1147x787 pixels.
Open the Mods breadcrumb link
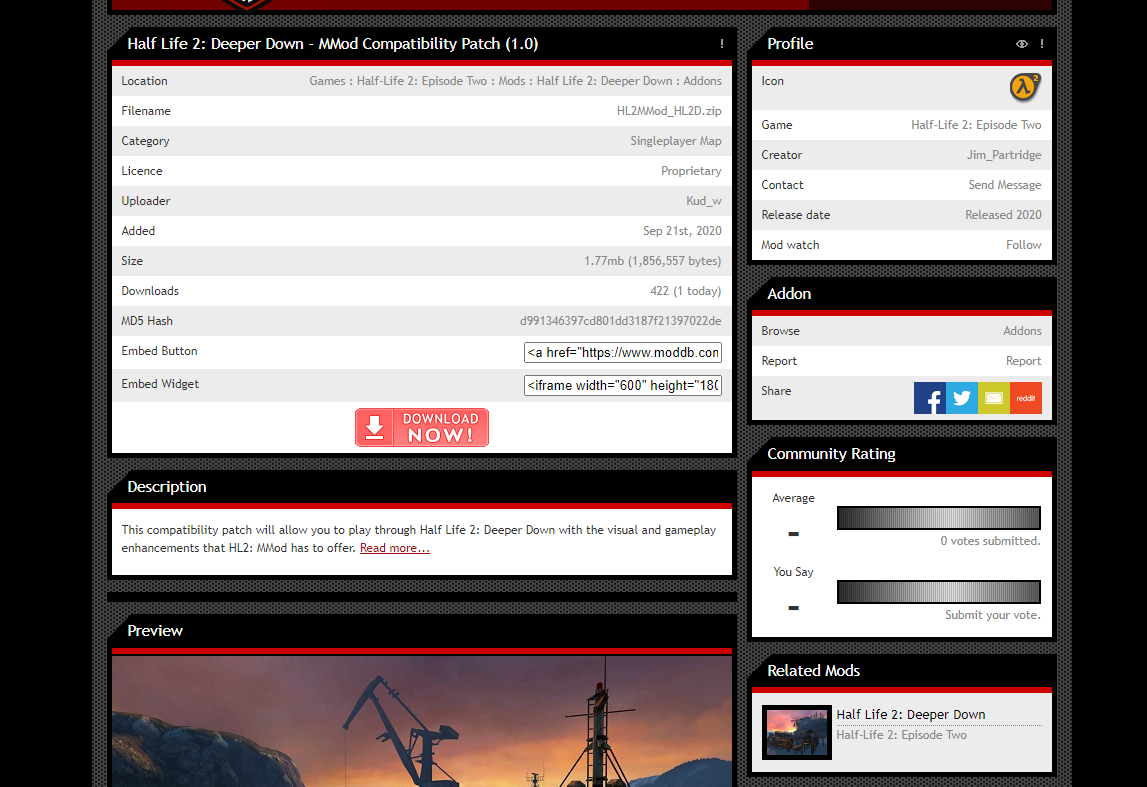(512, 81)
